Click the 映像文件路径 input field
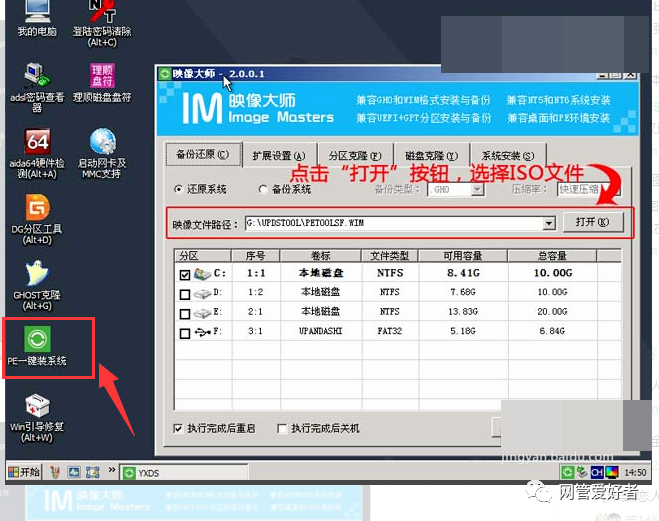The height and width of the screenshot is (521, 659). tap(394, 223)
